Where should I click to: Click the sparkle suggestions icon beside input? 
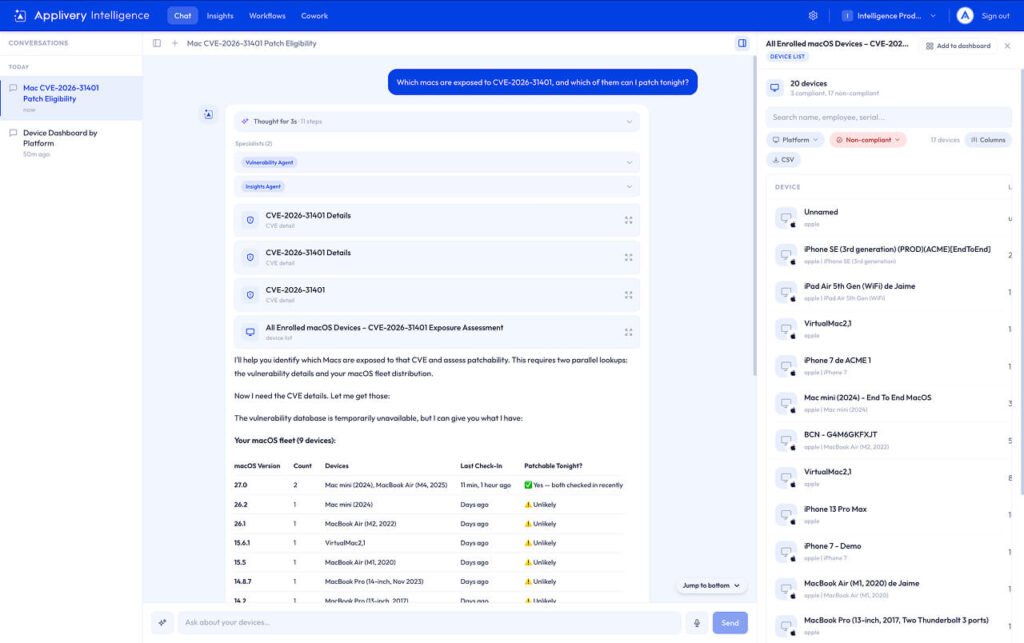point(163,623)
